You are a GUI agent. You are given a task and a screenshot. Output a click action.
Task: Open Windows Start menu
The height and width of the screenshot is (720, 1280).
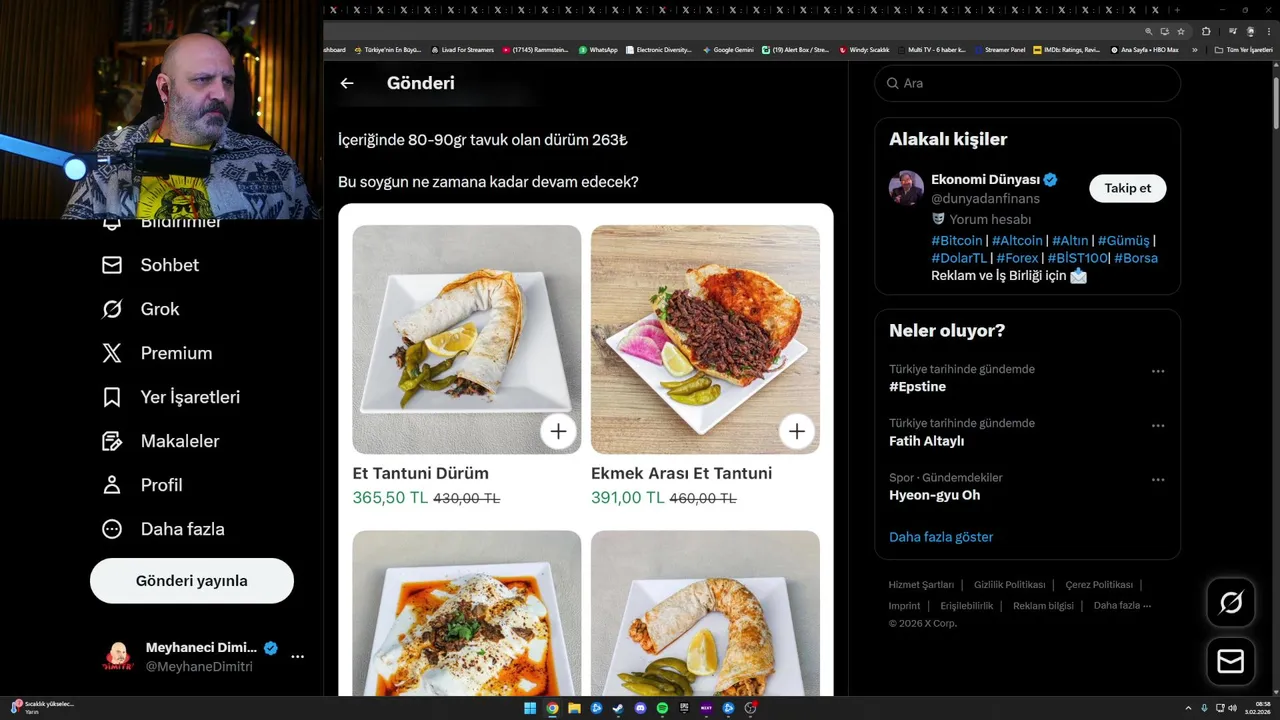click(x=530, y=708)
